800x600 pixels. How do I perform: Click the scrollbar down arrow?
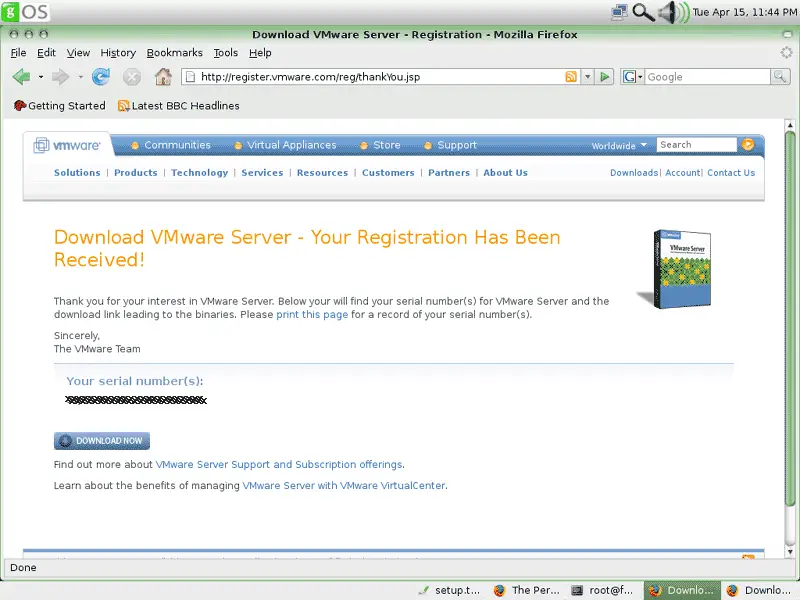[790, 552]
